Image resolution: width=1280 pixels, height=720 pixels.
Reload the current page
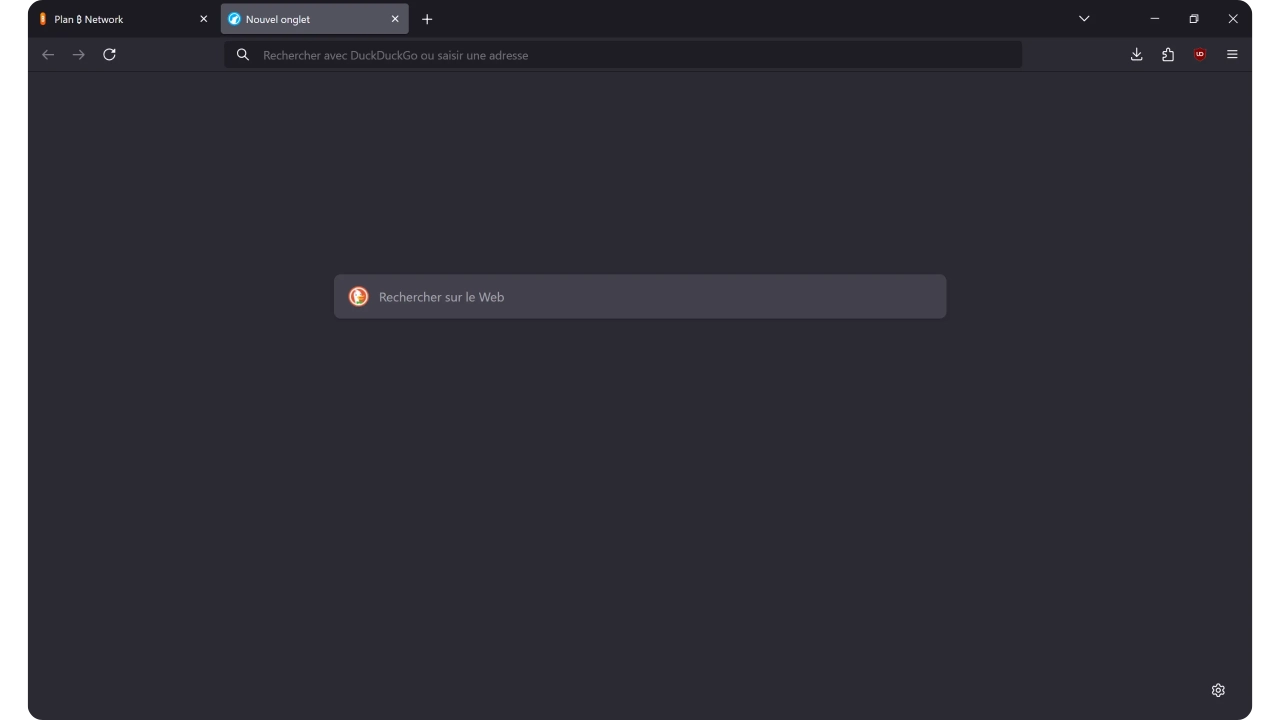pos(110,55)
